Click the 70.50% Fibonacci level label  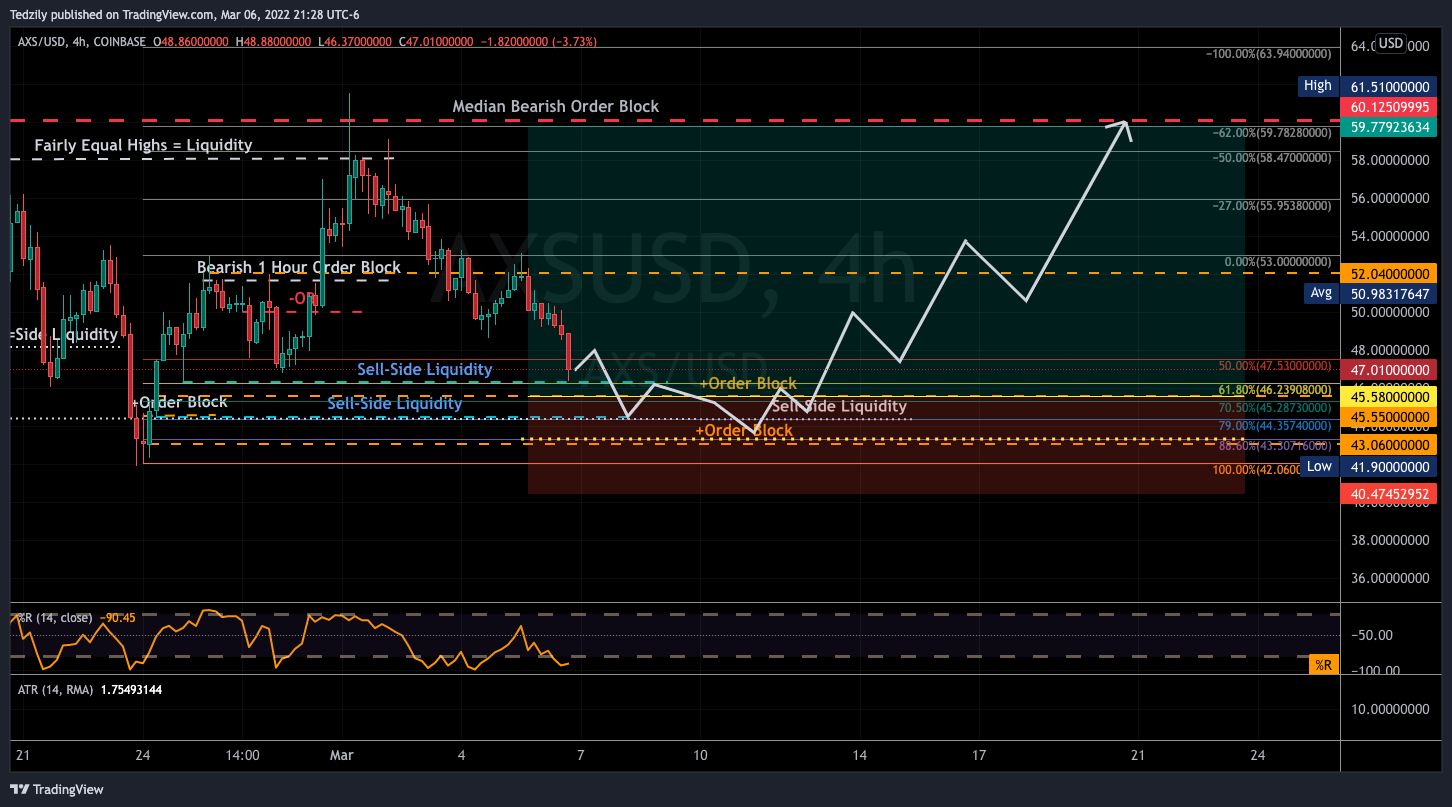click(1275, 408)
